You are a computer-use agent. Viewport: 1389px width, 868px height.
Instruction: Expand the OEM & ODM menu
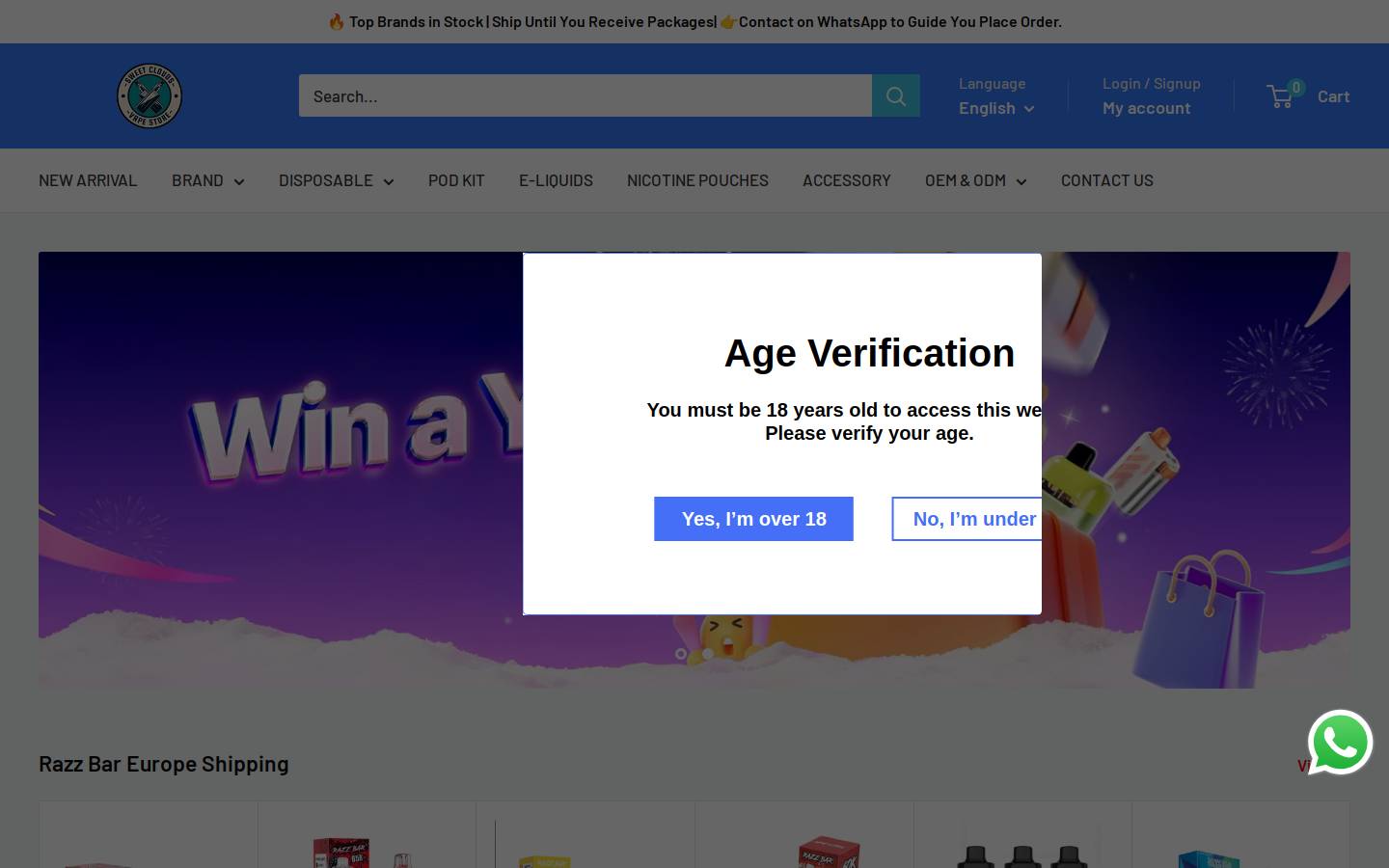click(975, 180)
